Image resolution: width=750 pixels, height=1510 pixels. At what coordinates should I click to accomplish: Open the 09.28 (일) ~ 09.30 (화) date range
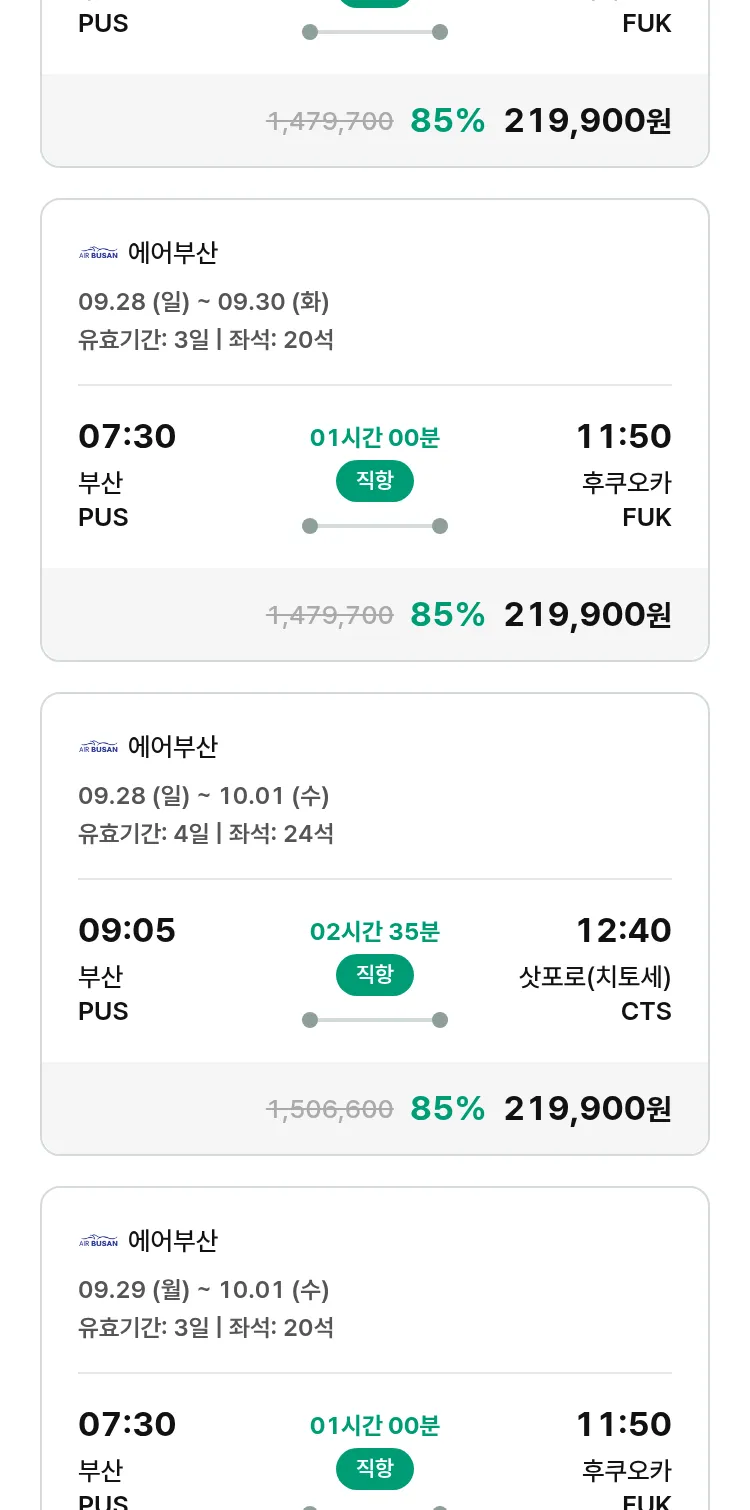(x=204, y=302)
